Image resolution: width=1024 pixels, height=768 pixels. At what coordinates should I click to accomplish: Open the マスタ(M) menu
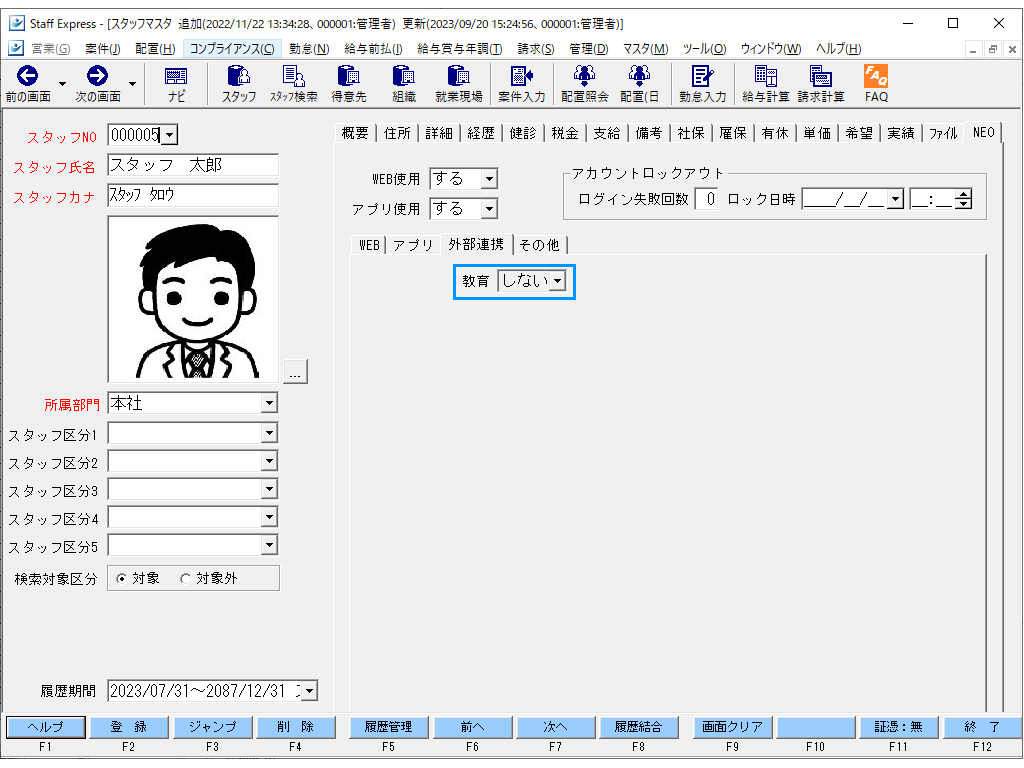[645, 49]
